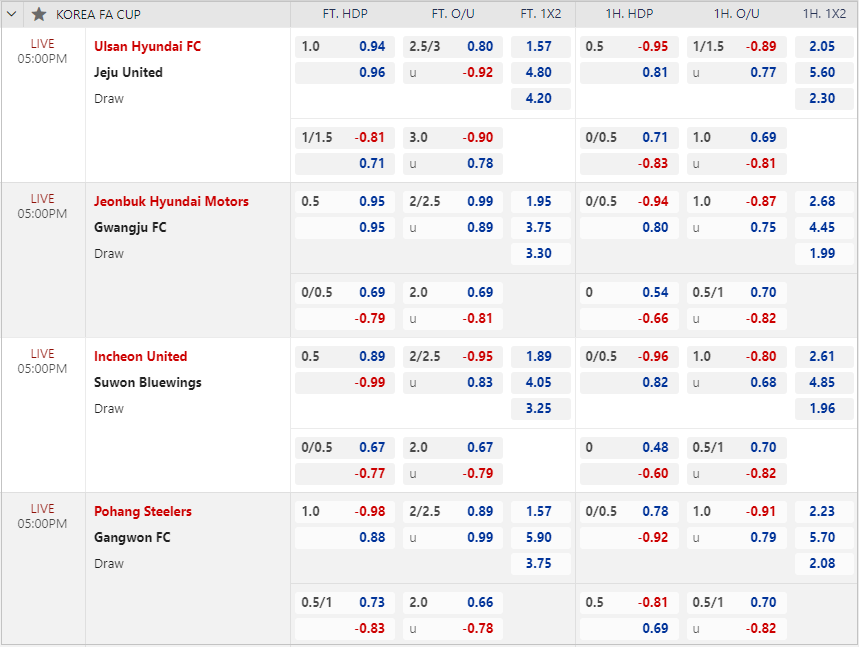This screenshot has width=859, height=647.
Task: Pick Ulsan match full-time over 3.0 at -0.90
Action: [453, 138]
